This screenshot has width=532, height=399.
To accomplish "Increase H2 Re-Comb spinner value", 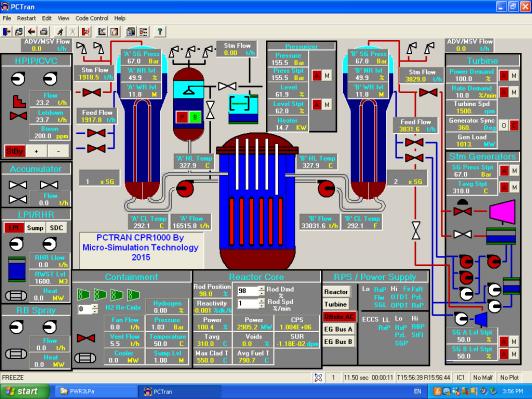I will (95, 307).
